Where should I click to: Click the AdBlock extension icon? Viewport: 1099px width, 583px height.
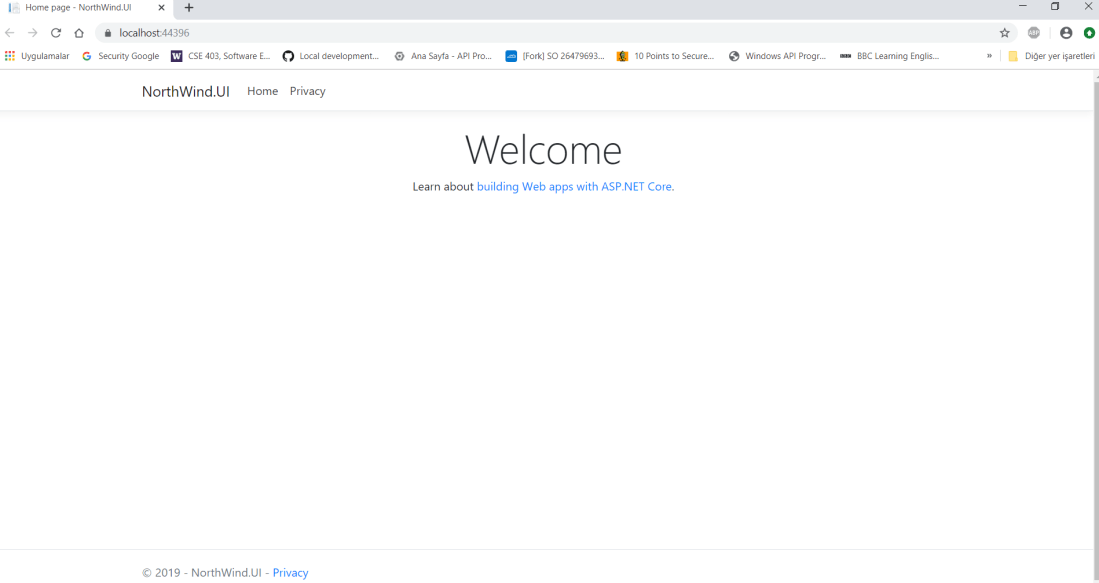pos(1034,33)
